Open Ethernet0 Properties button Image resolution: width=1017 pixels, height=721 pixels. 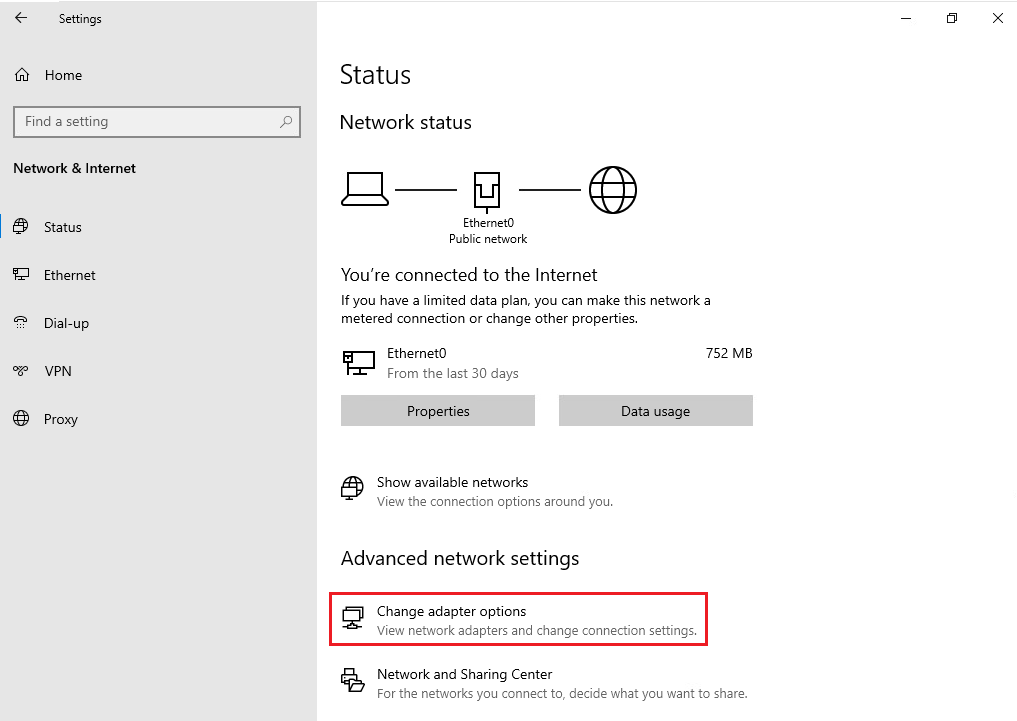click(x=438, y=411)
